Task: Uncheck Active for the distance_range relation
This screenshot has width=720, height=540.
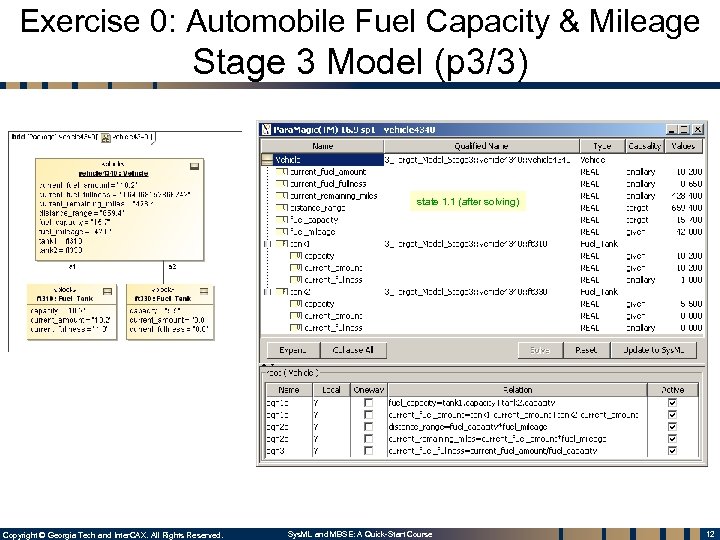Action: click(672, 427)
